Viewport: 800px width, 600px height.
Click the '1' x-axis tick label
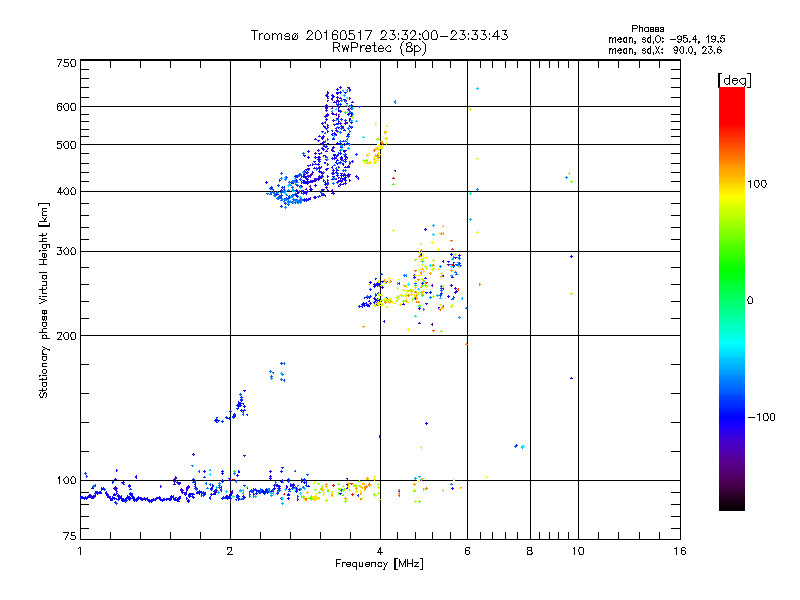click(x=80, y=551)
